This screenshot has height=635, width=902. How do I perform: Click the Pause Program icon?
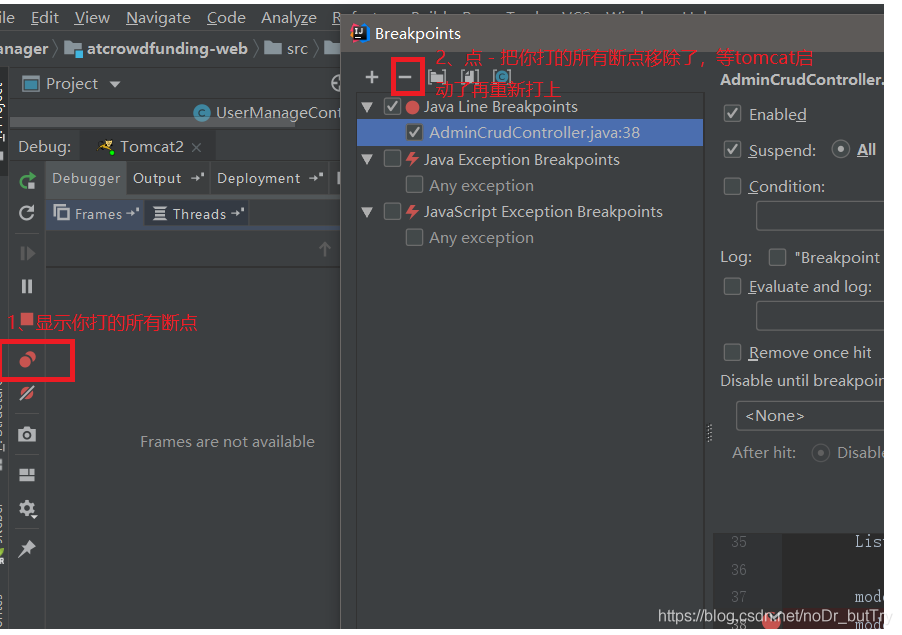pyautogui.click(x=27, y=286)
